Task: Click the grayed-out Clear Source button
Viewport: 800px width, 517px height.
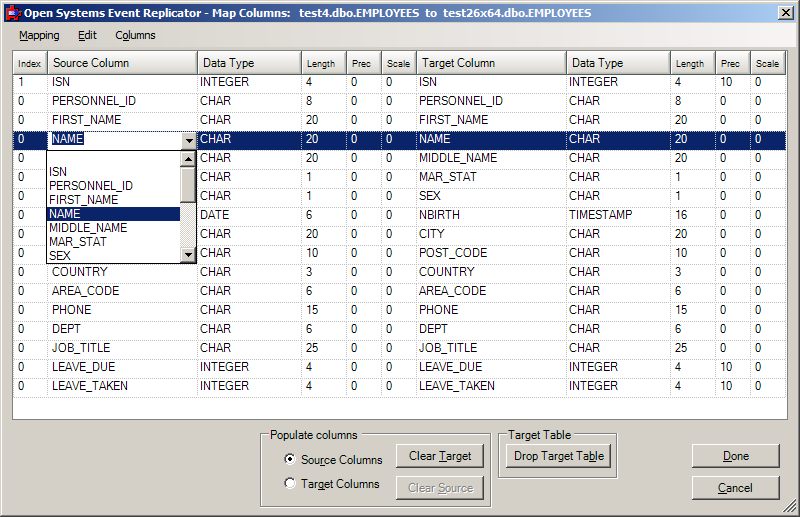Action: tap(440, 488)
